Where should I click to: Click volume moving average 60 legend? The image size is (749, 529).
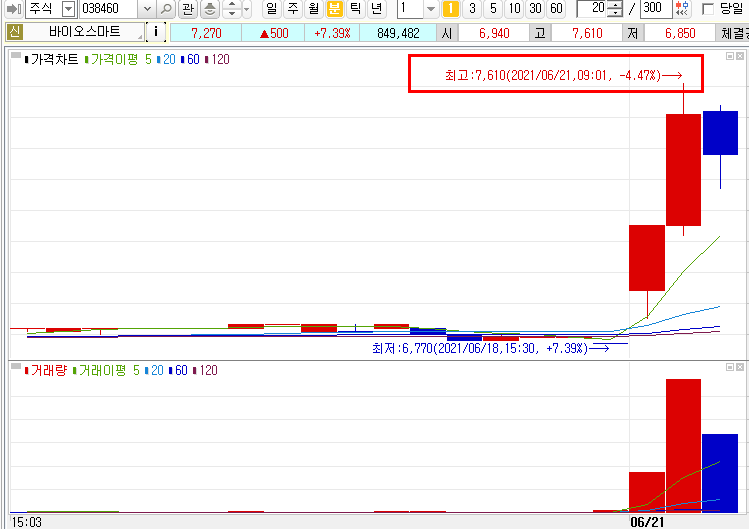tap(181, 370)
